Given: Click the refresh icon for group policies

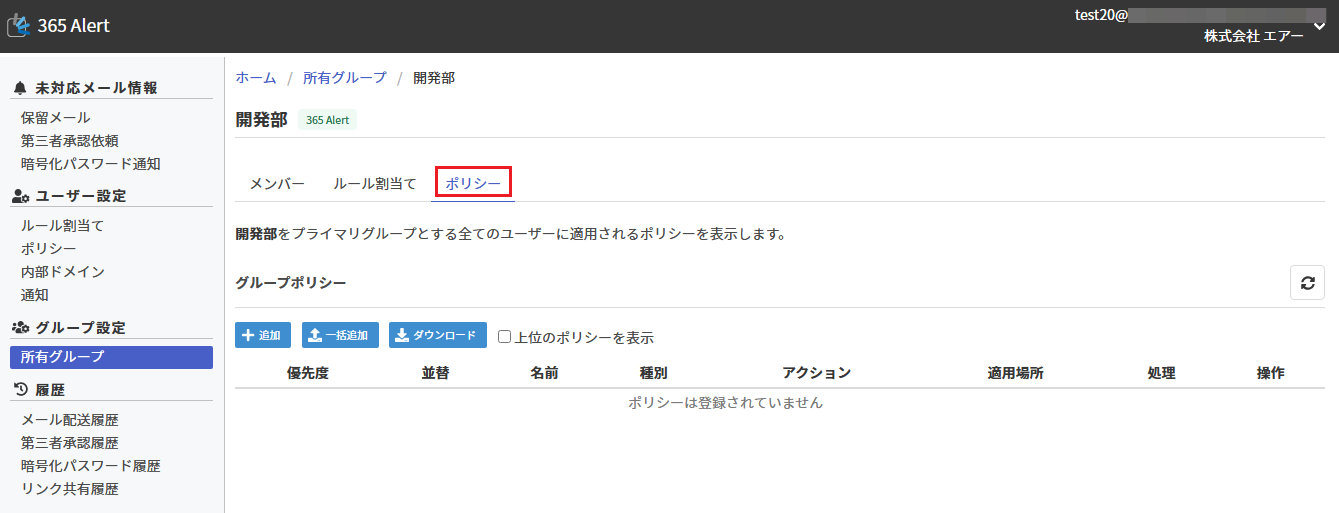Looking at the screenshot, I should click(1306, 283).
